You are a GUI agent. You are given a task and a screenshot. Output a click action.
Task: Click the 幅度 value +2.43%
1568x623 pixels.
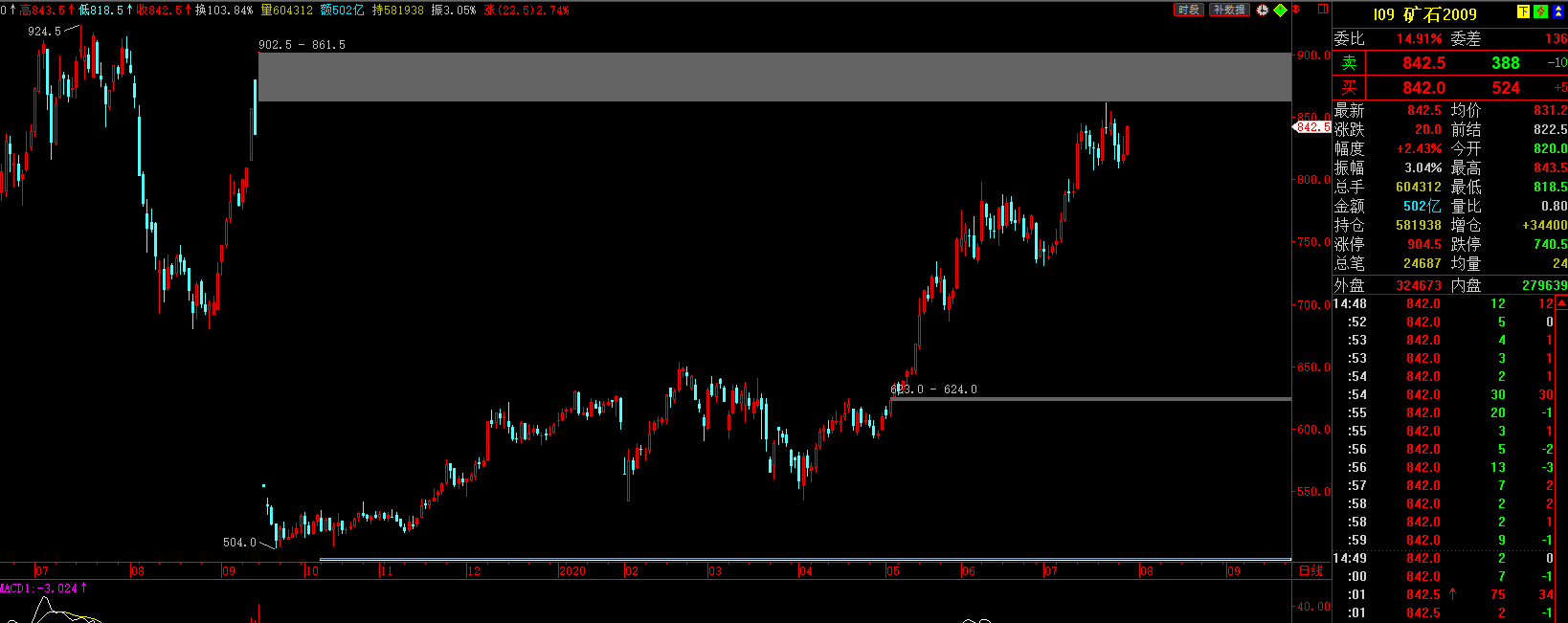tap(1419, 149)
